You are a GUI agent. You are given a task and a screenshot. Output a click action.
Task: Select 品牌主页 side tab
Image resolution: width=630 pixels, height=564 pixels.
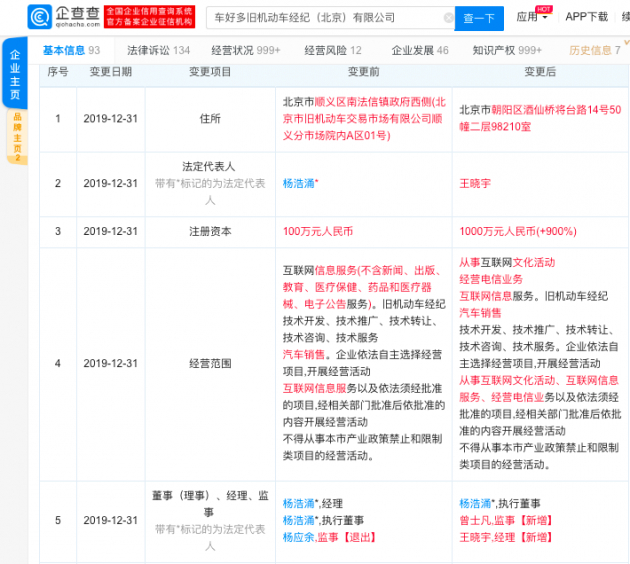coord(17,137)
